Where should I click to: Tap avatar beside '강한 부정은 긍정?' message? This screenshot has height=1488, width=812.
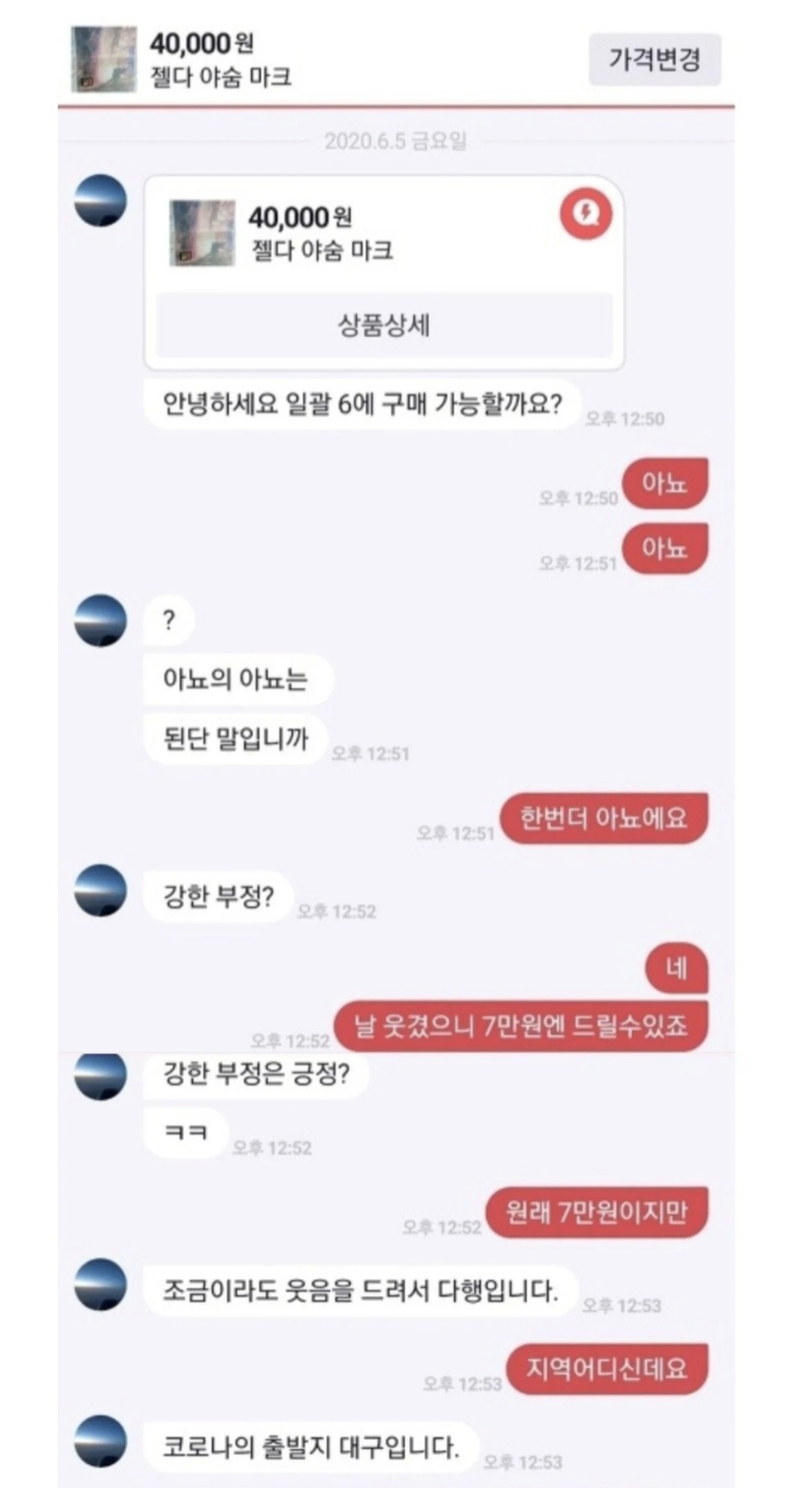pyautogui.click(x=101, y=1076)
